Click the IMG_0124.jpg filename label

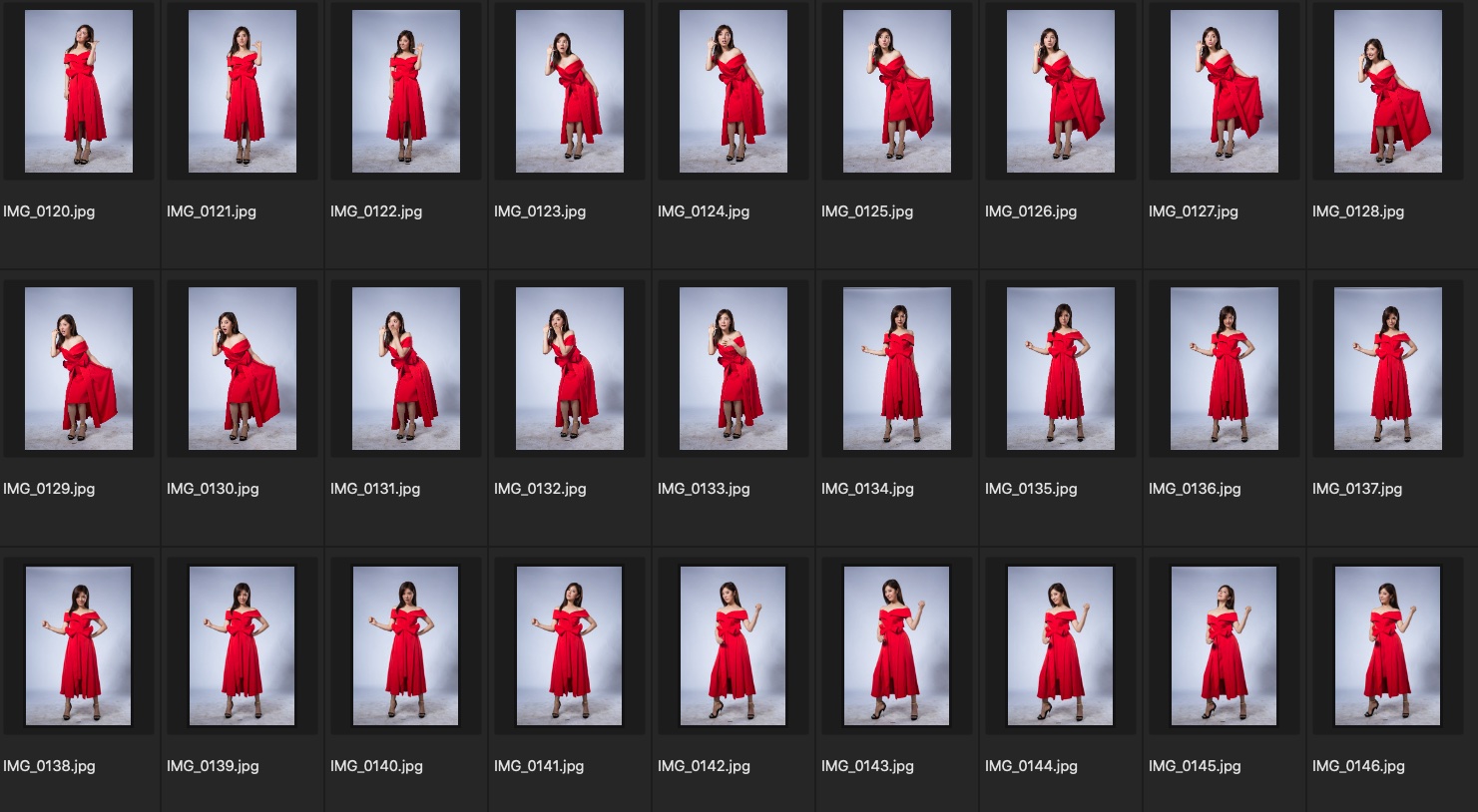click(x=704, y=211)
